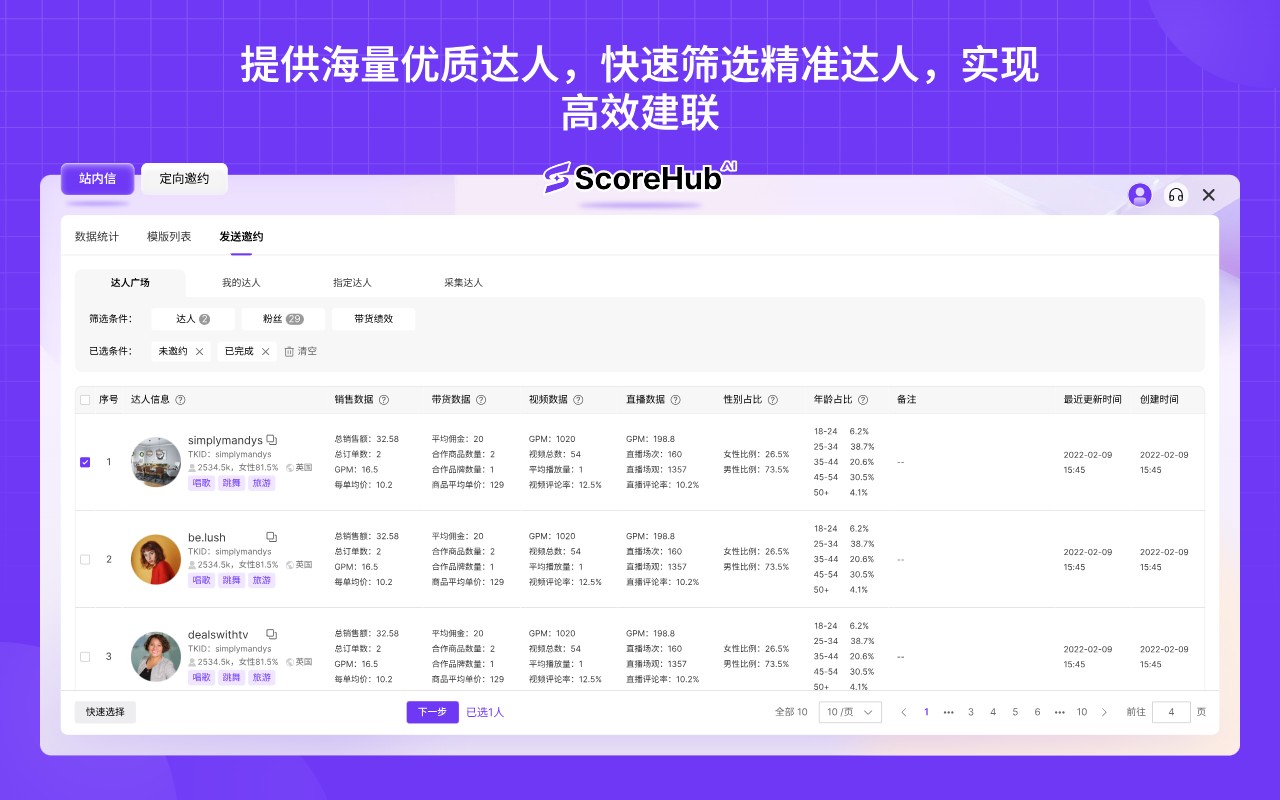
Task: Open the headphone customer support icon
Action: click(x=1176, y=195)
